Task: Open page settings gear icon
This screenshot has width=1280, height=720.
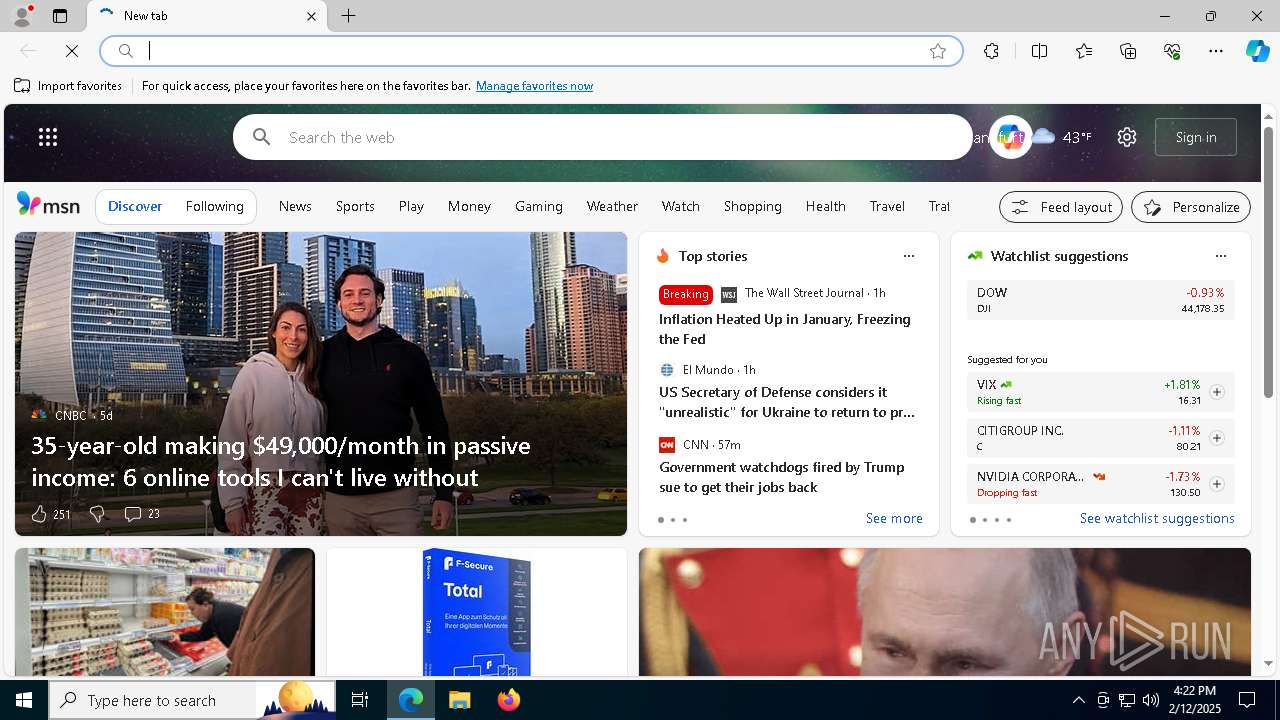Action: click(1127, 137)
